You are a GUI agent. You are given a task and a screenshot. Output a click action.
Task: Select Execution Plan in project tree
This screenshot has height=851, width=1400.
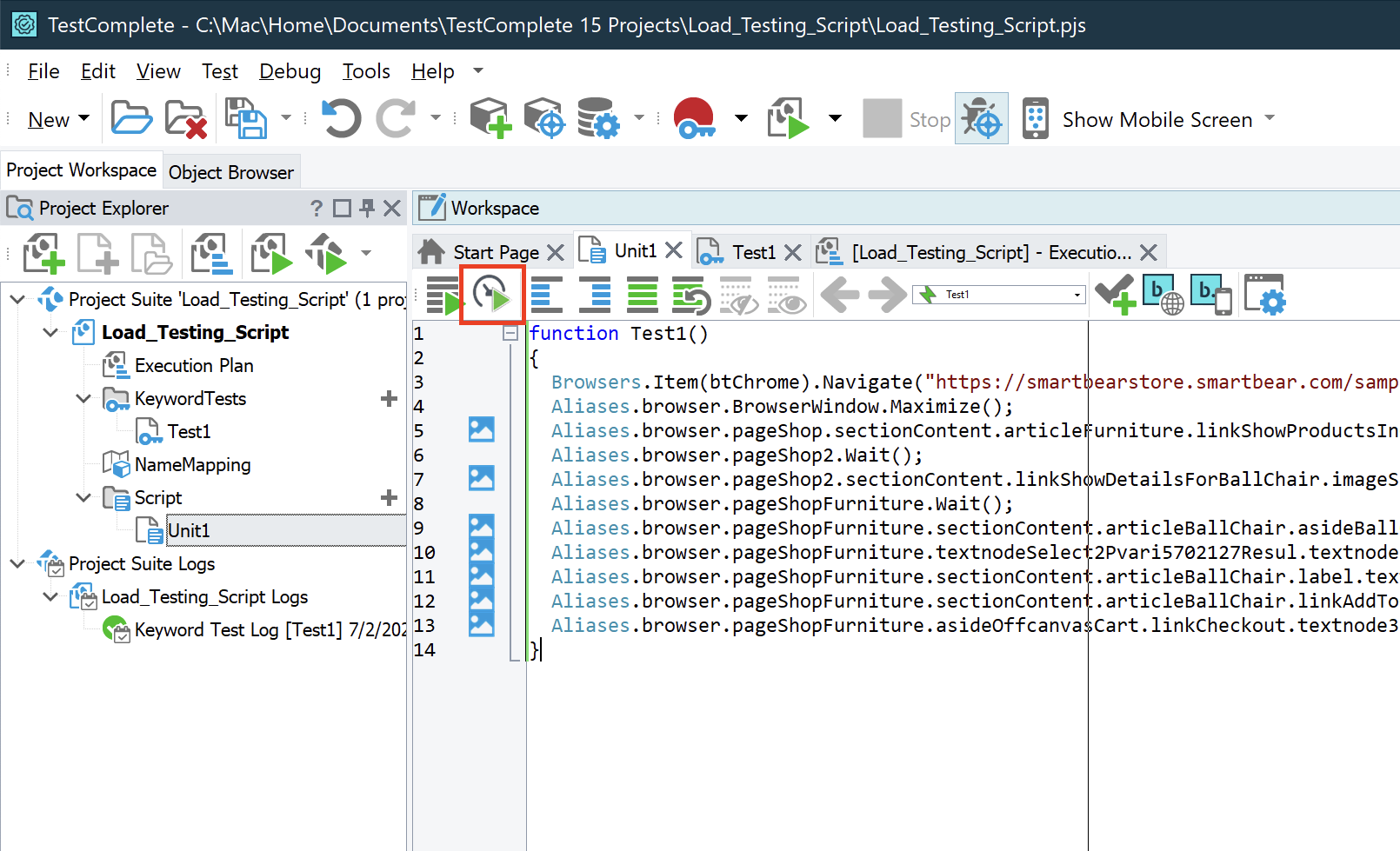coord(194,366)
